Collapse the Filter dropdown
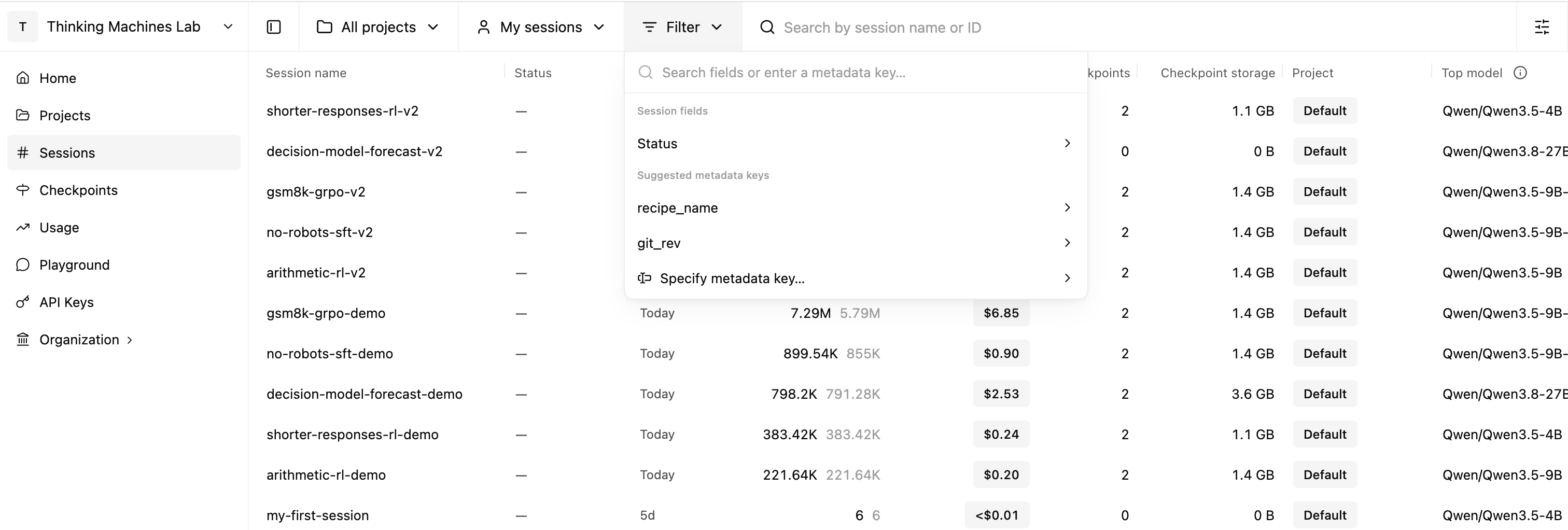Viewport: 1568px width, 530px height. point(683,27)
